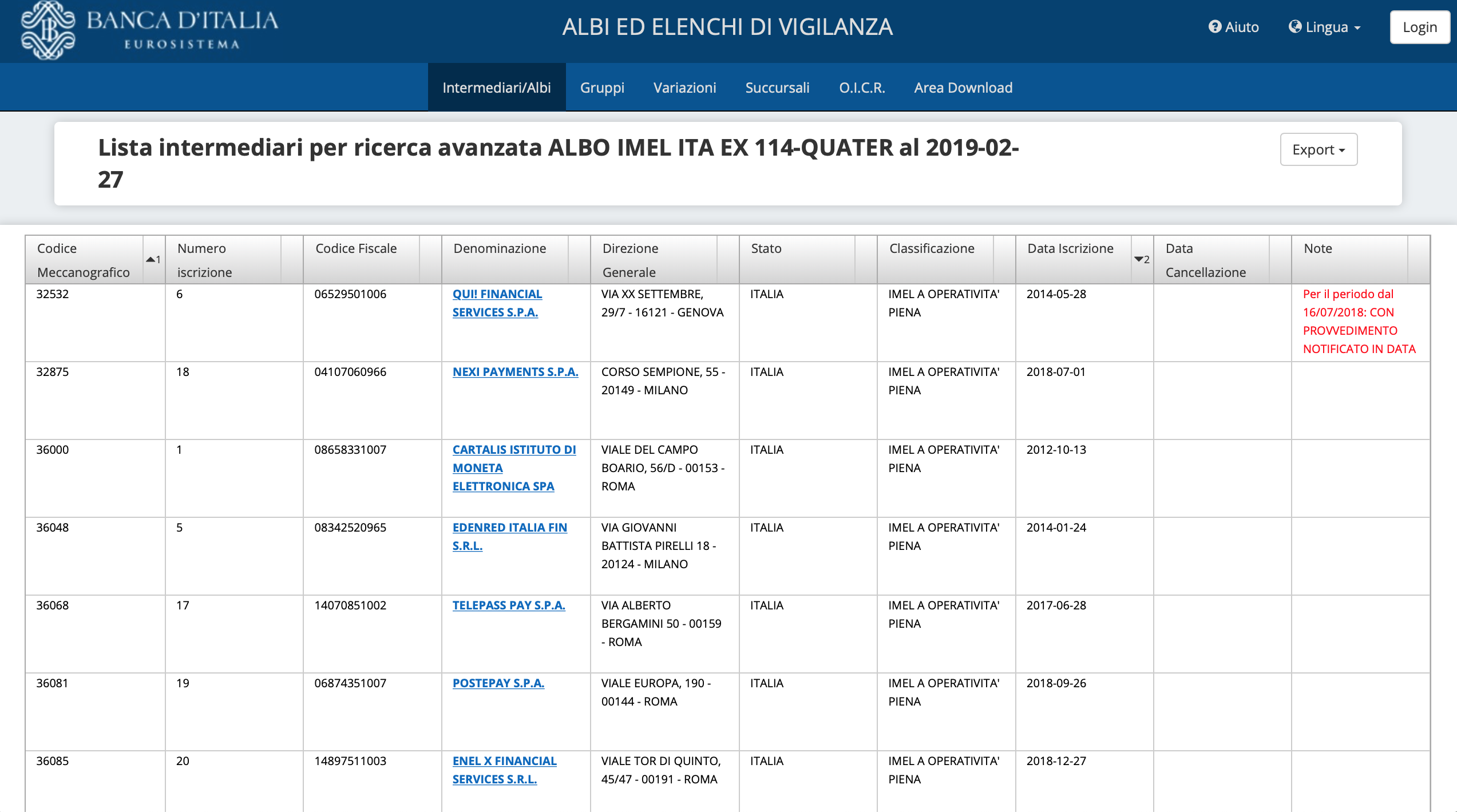Click fiscal code '08342520965'
The image size is (1457, 812).
(350, 528)
